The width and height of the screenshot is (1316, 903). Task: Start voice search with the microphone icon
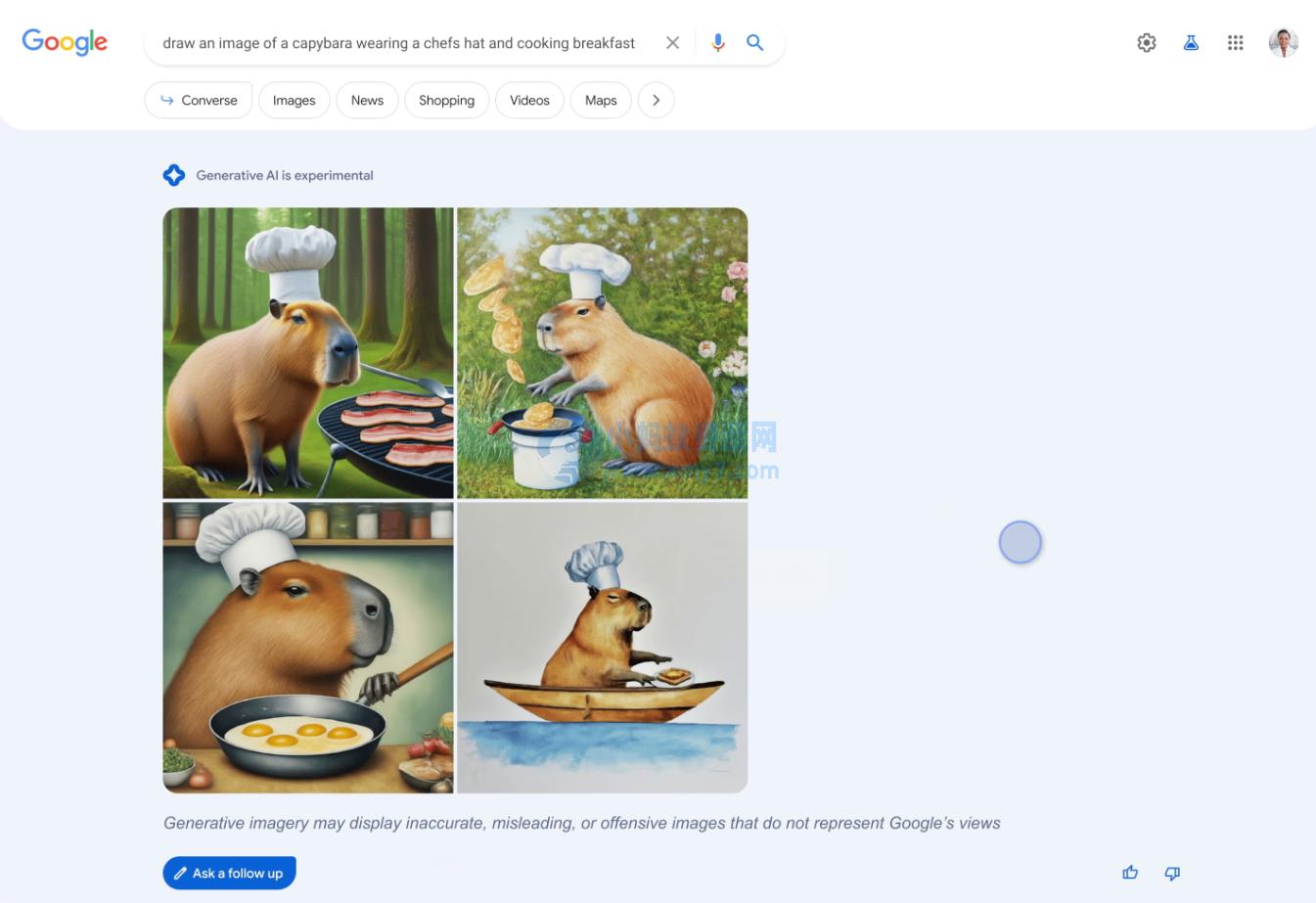(x=718, y=43)
